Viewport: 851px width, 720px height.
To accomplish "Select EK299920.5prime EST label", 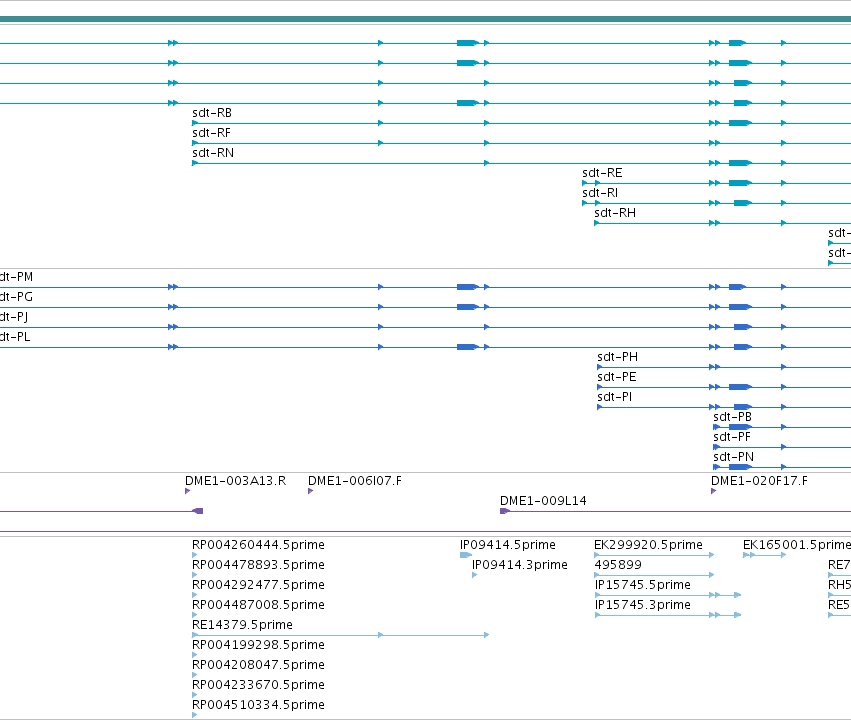I will 648,545.
